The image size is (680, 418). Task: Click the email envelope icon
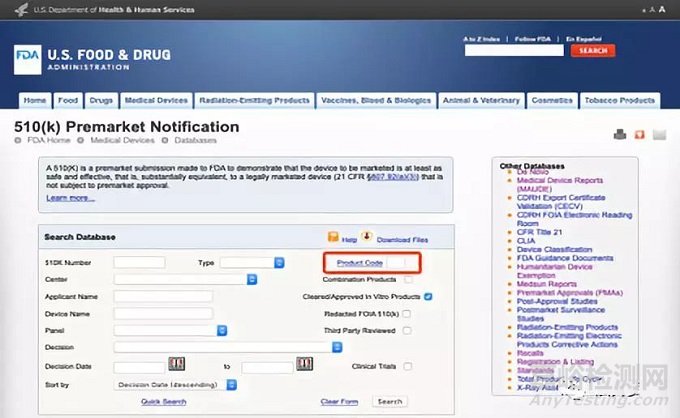[659, 135]
